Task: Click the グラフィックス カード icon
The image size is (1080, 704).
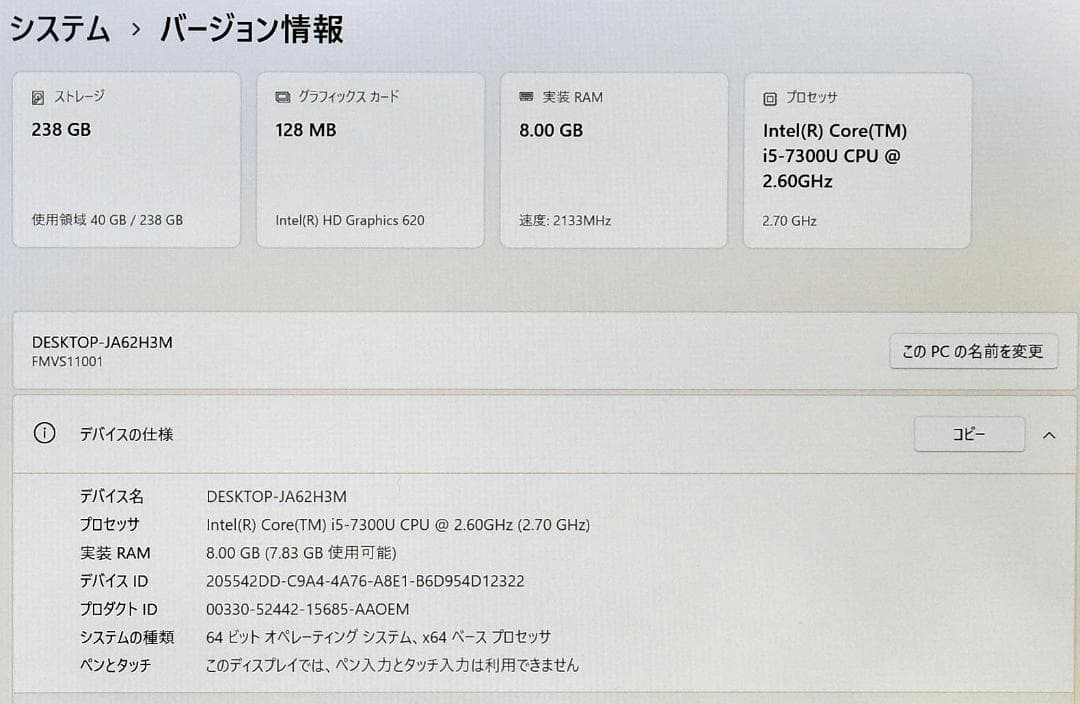Action: tap(282, 97)
